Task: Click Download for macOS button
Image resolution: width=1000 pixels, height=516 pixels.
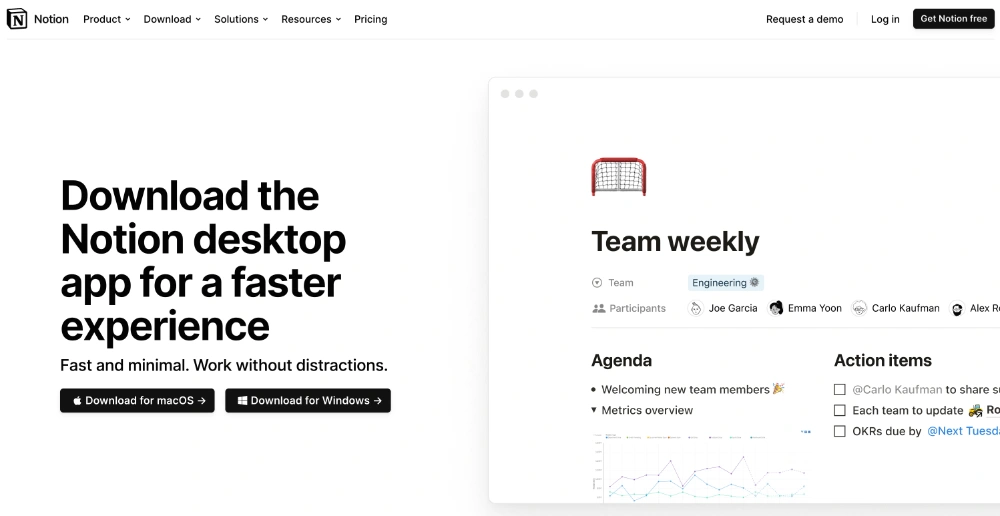Action: point(137,401)
